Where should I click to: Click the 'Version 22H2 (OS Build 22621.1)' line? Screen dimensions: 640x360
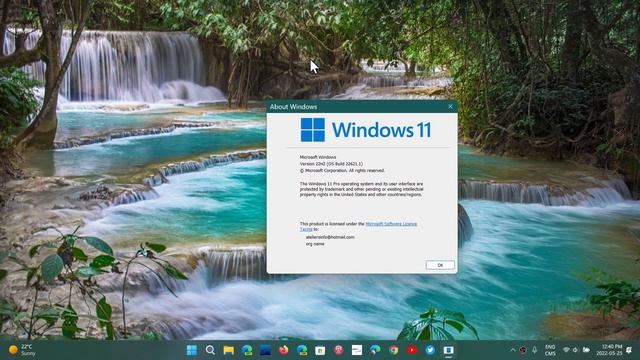[x=331, y=164]
